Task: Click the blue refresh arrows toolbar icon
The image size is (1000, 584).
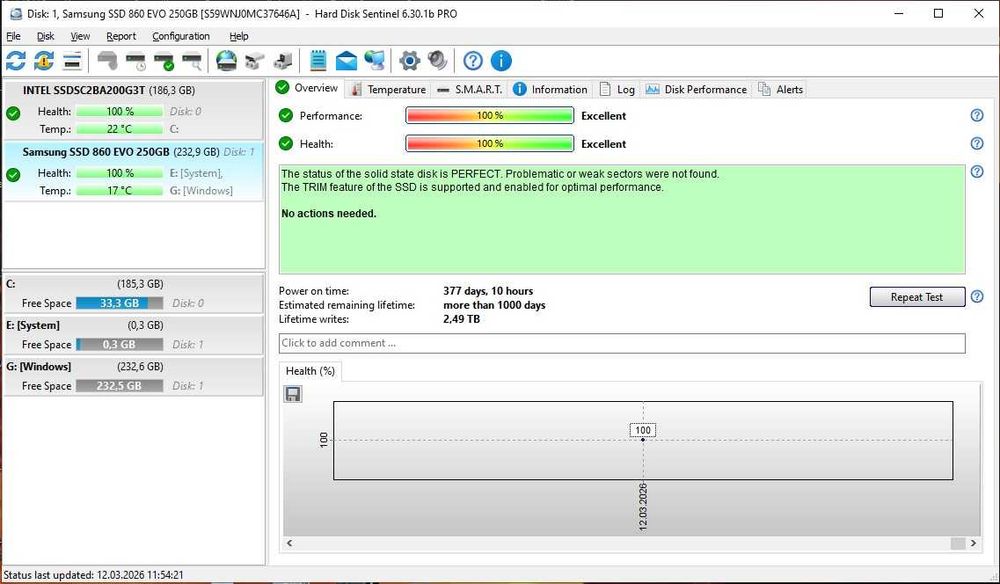Action: pyautogui.click(x=16, y=61)
